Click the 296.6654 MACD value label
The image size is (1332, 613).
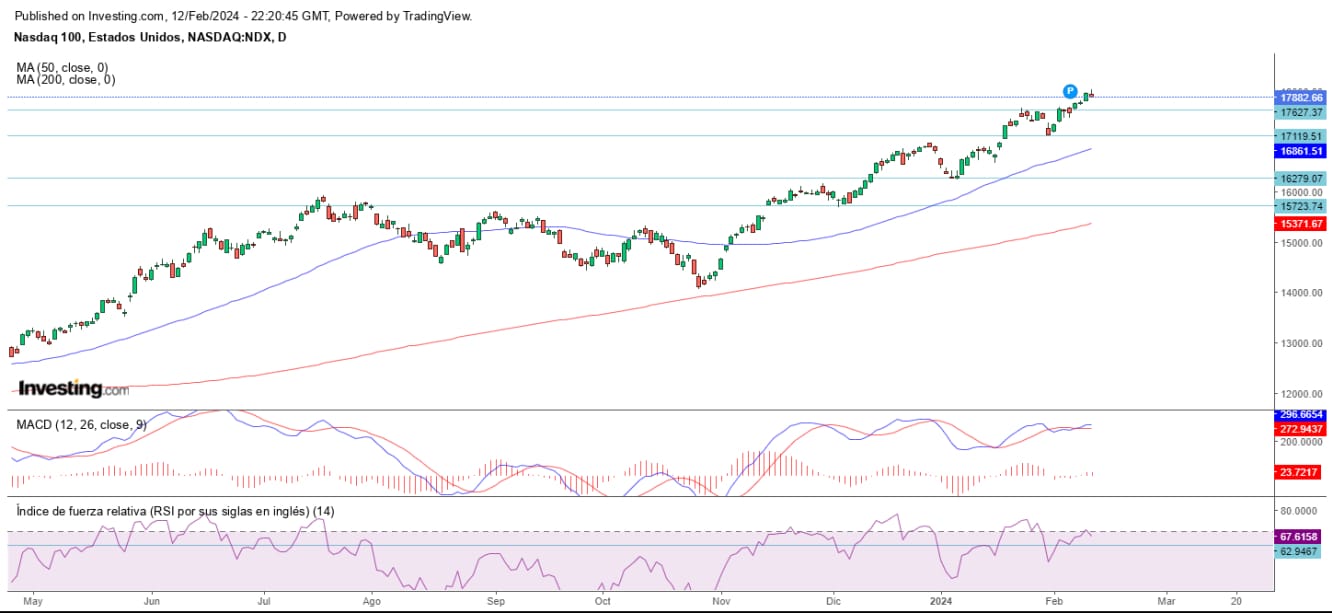coord(1301,414)
